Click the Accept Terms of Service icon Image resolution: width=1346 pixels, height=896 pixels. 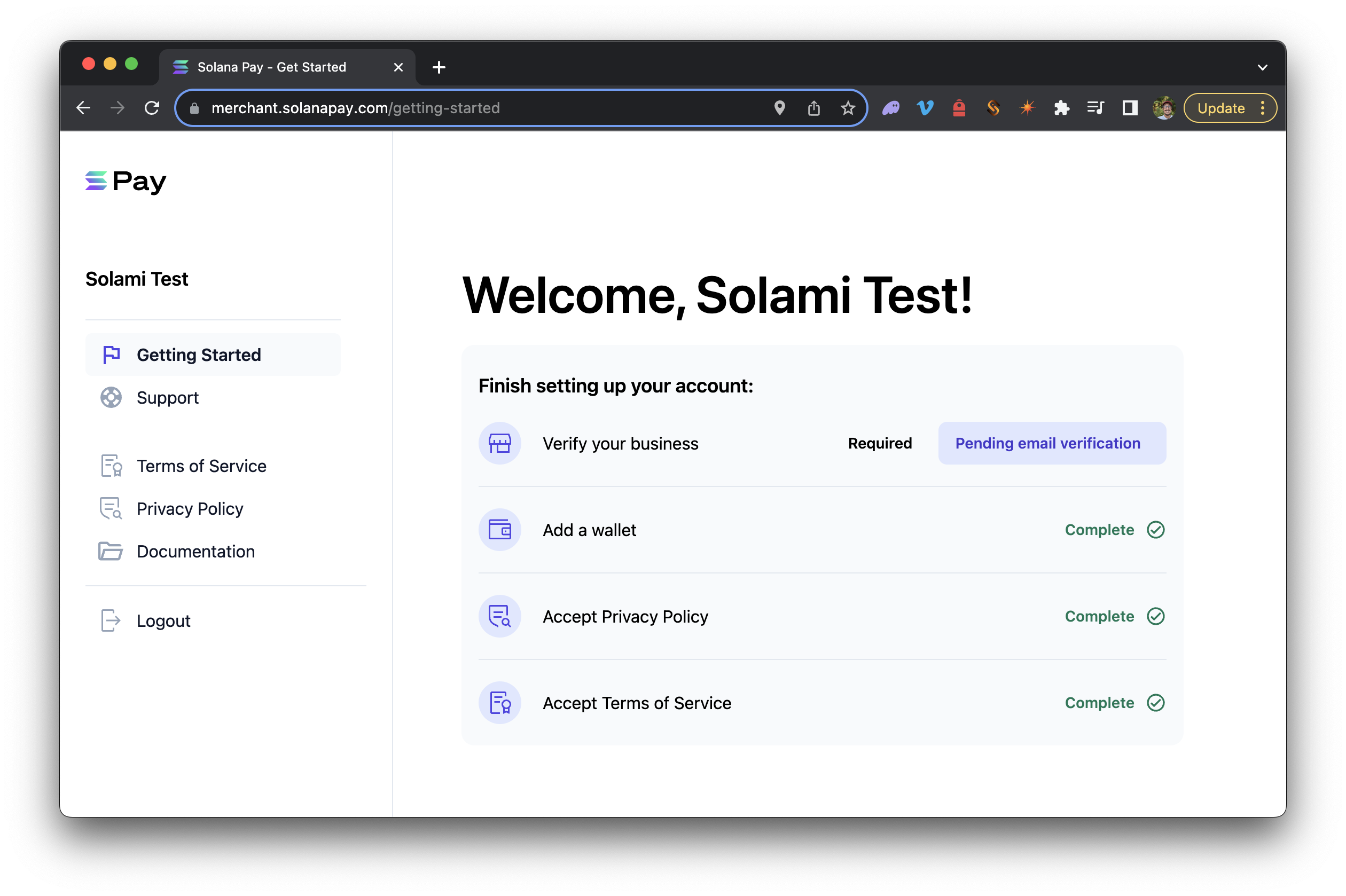point(499,703)
